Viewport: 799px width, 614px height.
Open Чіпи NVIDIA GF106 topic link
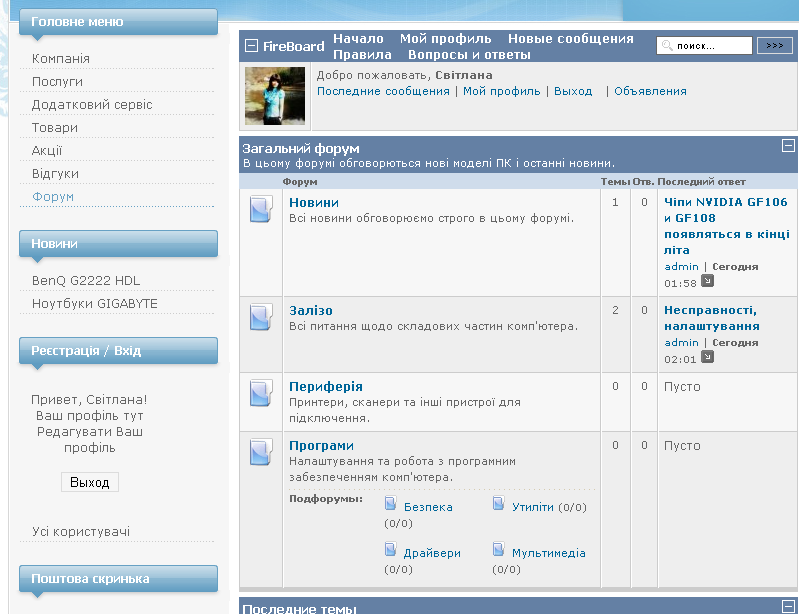[726, 226]
